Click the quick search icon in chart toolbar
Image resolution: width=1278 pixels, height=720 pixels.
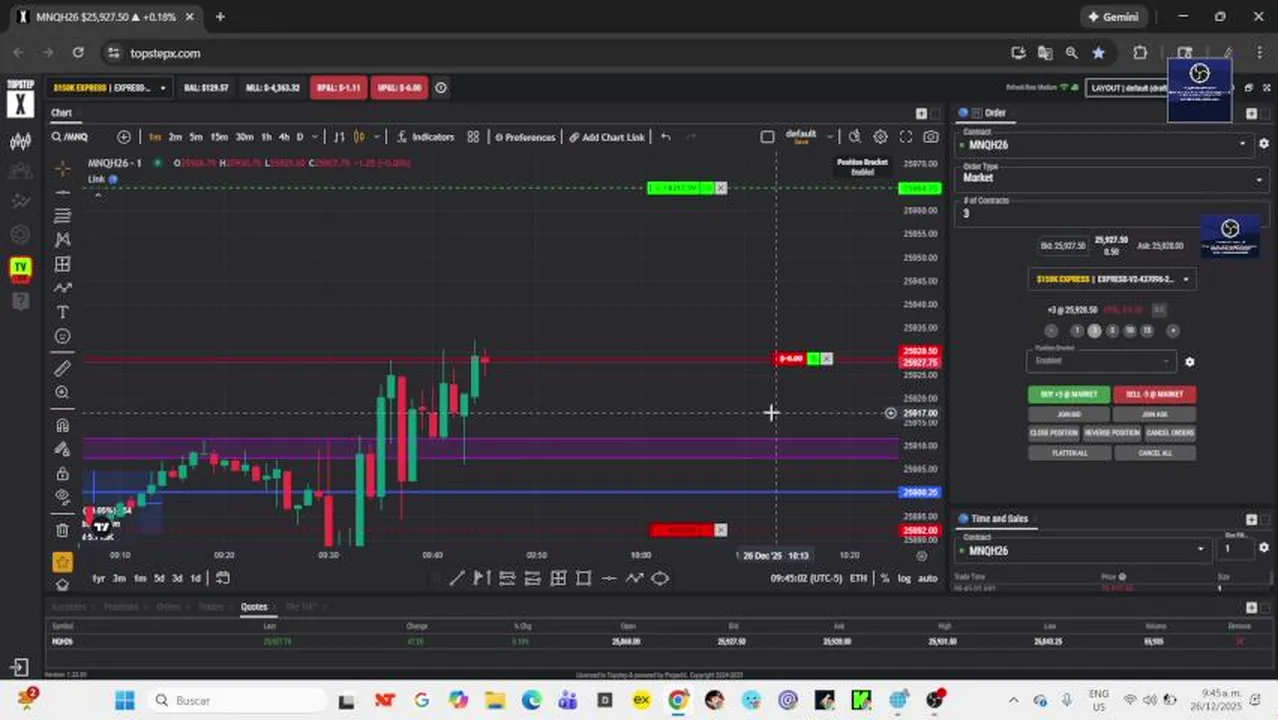coord(855,137)
